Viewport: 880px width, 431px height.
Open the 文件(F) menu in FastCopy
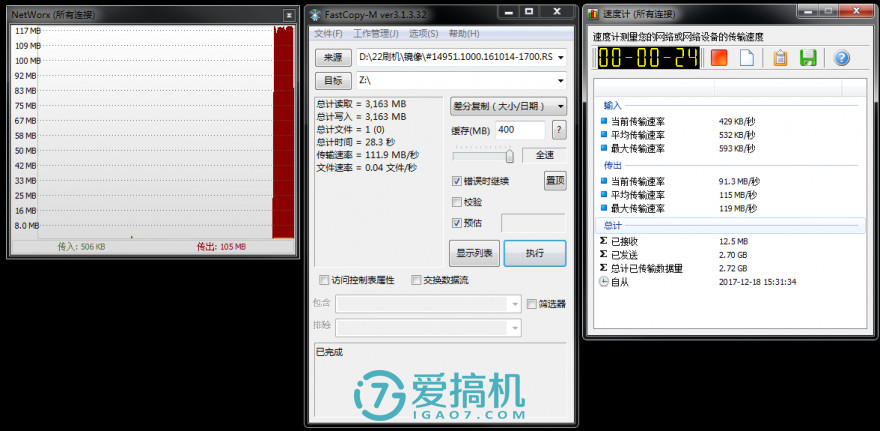pos(328,34)
